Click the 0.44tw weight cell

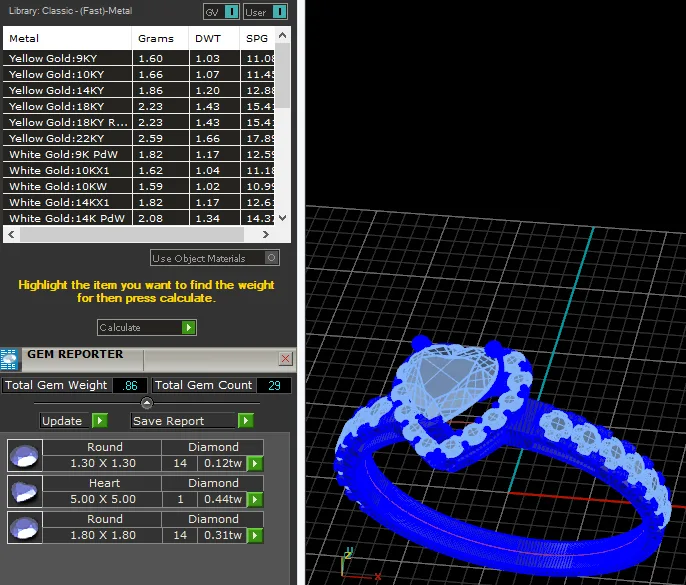coord(222,499)
